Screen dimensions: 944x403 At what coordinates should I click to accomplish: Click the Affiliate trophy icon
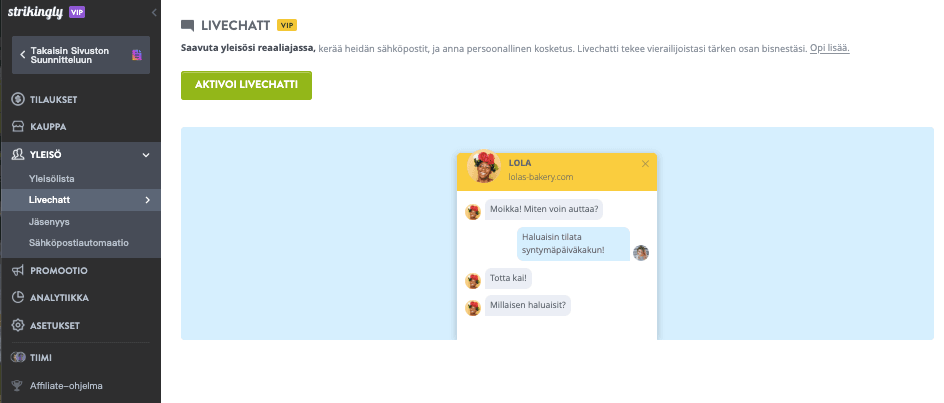[17, 386]
